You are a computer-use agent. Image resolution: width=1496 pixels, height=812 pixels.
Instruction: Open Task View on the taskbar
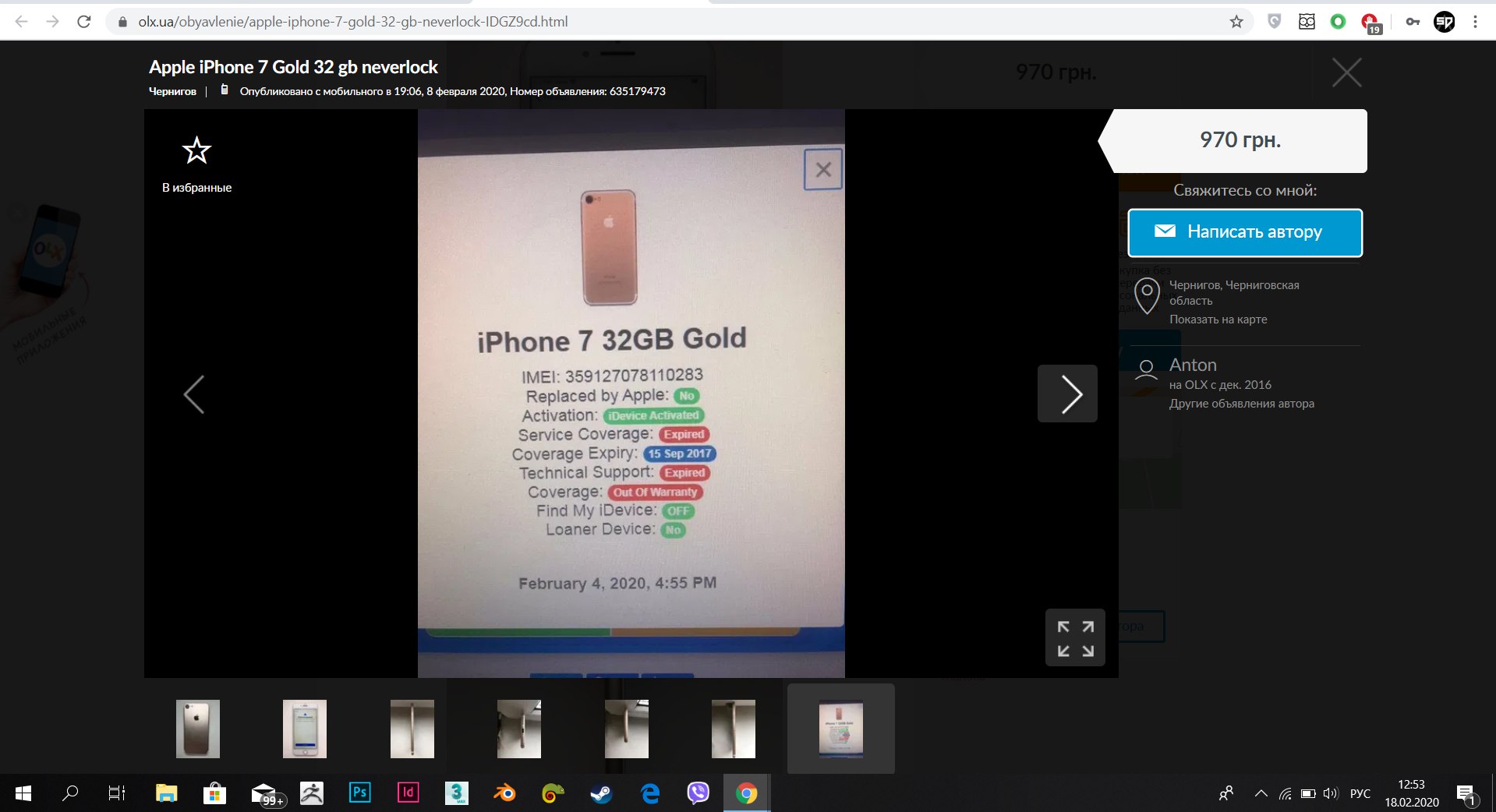(117, 793)
